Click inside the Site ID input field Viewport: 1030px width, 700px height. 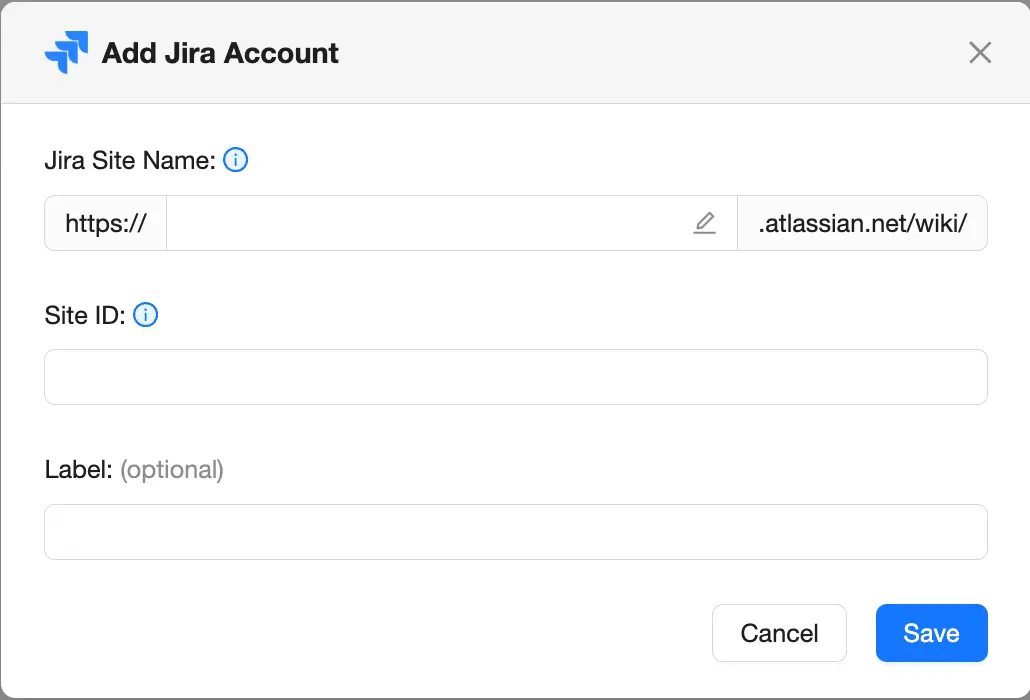point(515,377)
